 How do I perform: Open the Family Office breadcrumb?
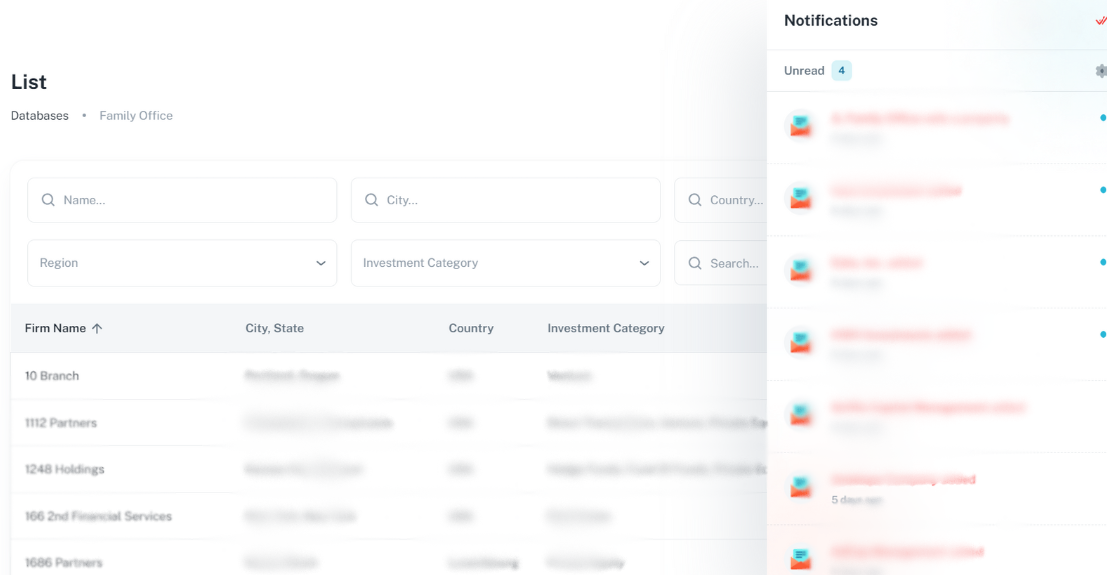pyautogui.click(x=136, y=115)
